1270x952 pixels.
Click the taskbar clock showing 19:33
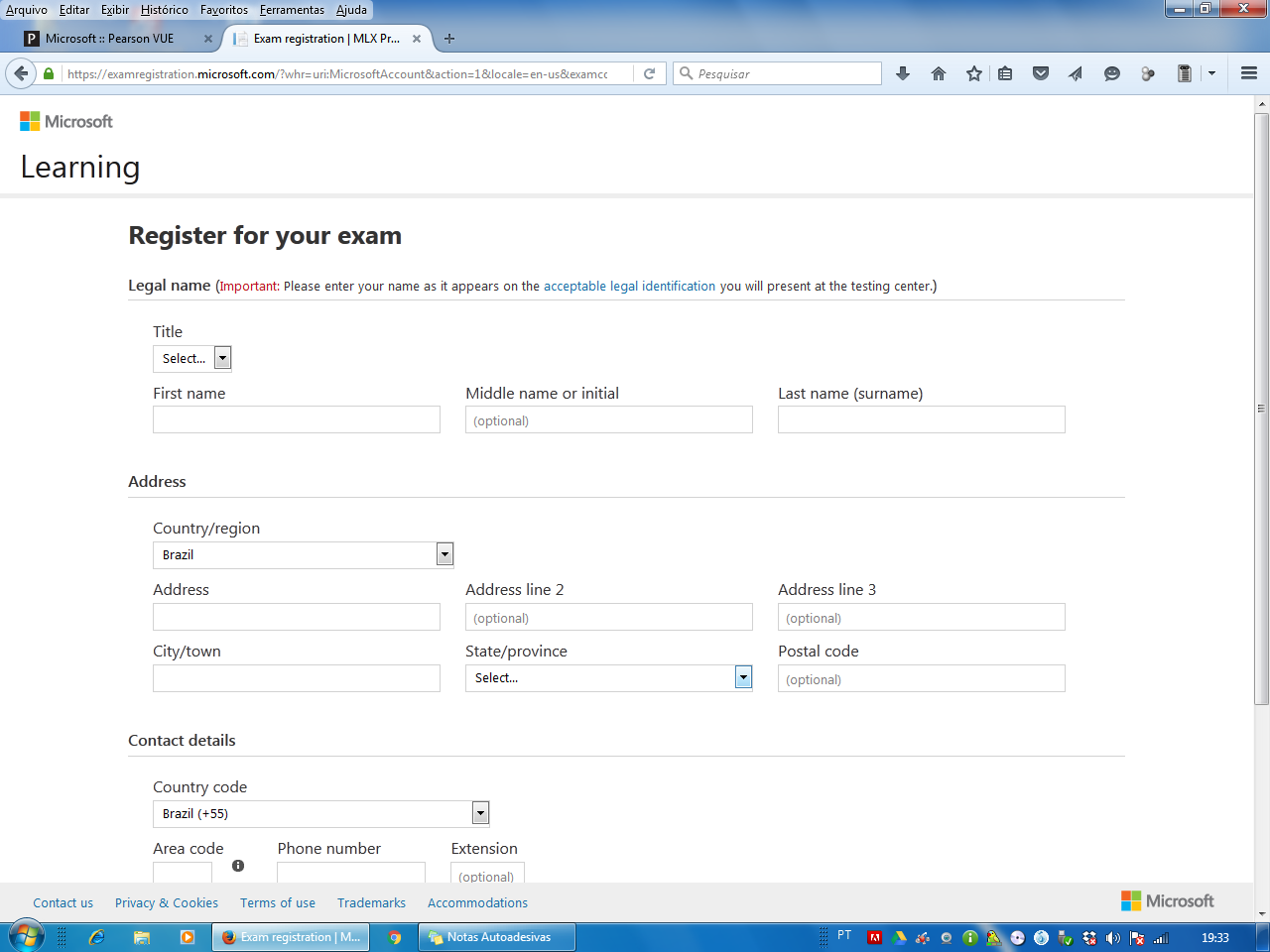tap(1214, 937)
